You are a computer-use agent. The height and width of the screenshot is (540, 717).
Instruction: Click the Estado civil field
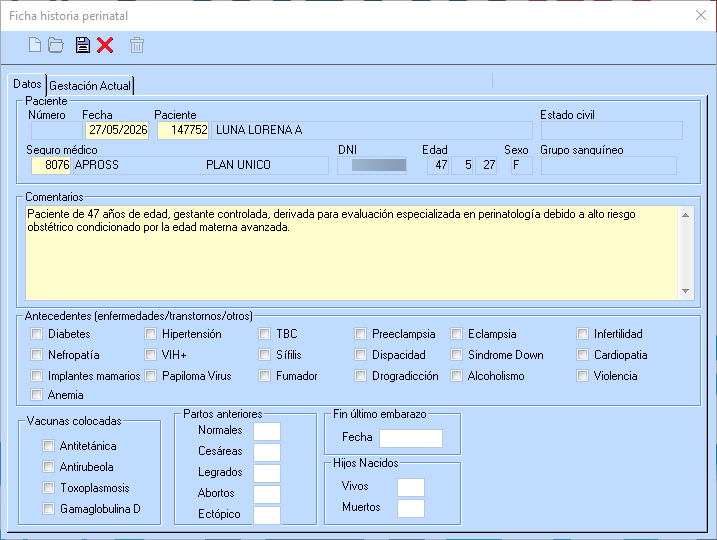611,130
